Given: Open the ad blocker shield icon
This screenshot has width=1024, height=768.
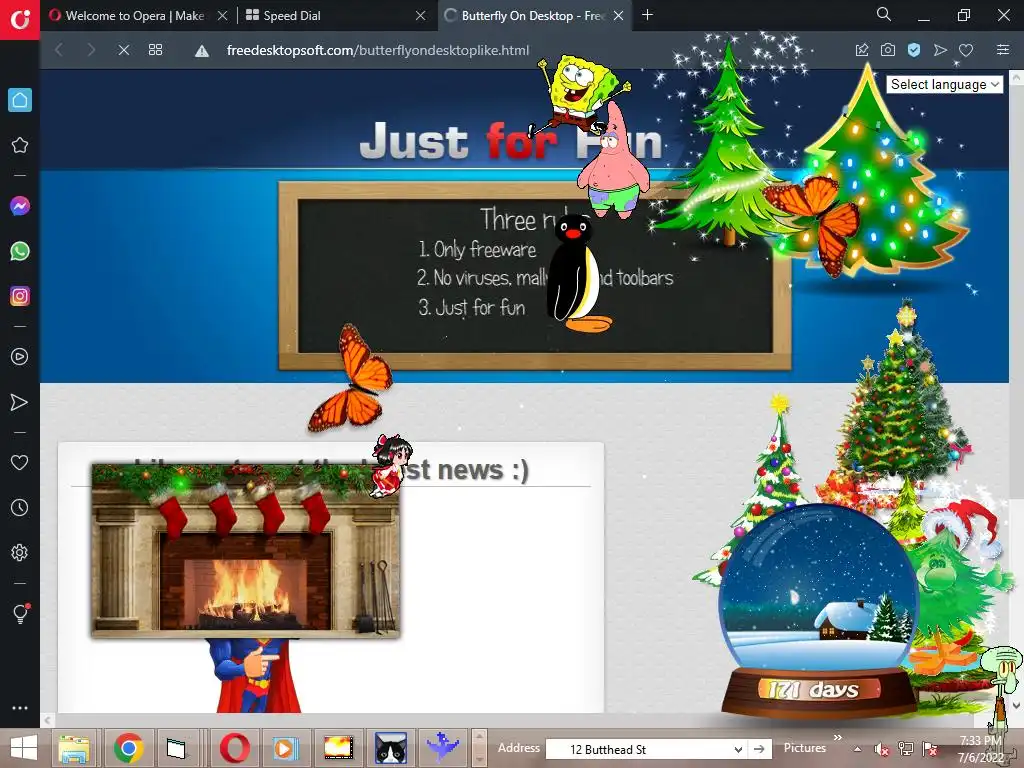Looking at the screenshot, I should [x=914, y=50].
